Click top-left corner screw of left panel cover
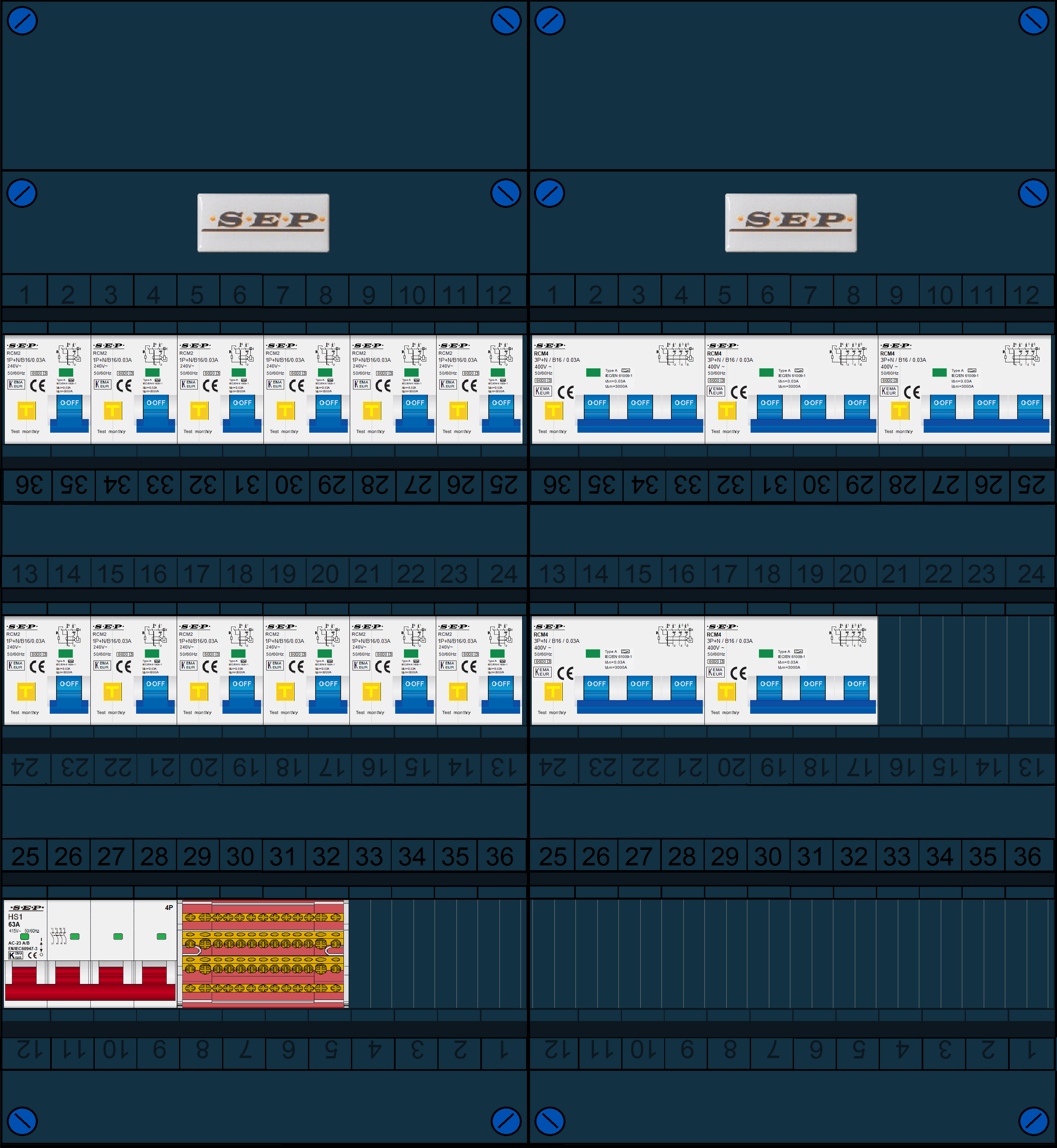Viewport: 1057px width, 1148px height. [22, 21]
